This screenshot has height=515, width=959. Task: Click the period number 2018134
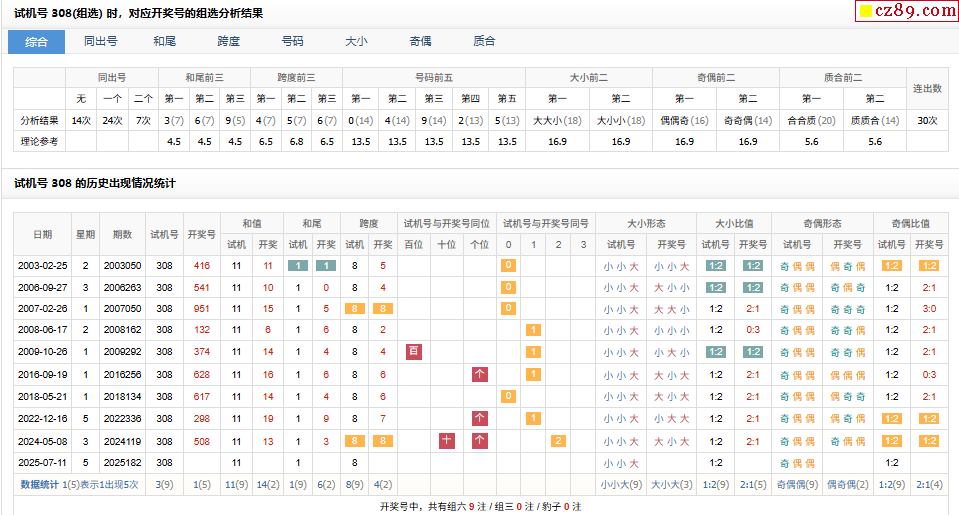coord(122,396)
